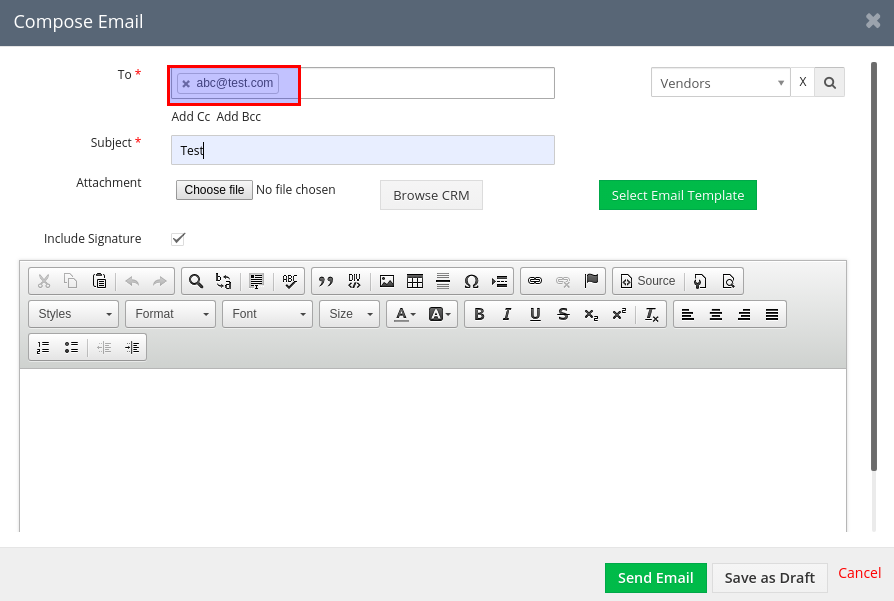Insert a table into the email body

click(416, 281)
